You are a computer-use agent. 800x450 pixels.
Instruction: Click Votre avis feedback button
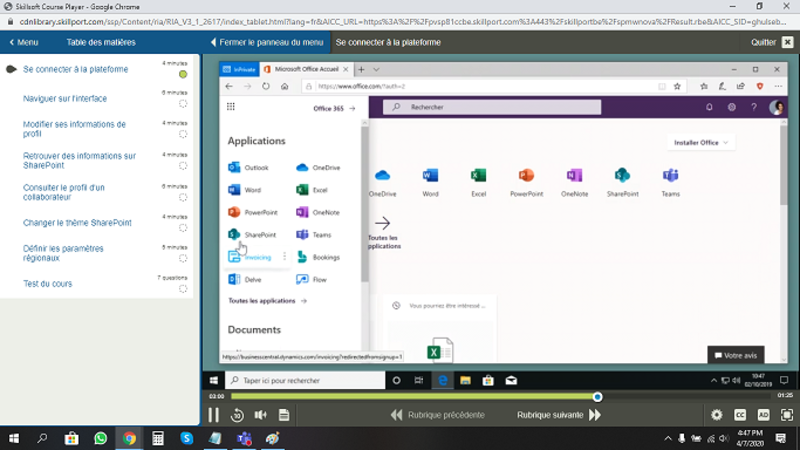pos(735,355)
